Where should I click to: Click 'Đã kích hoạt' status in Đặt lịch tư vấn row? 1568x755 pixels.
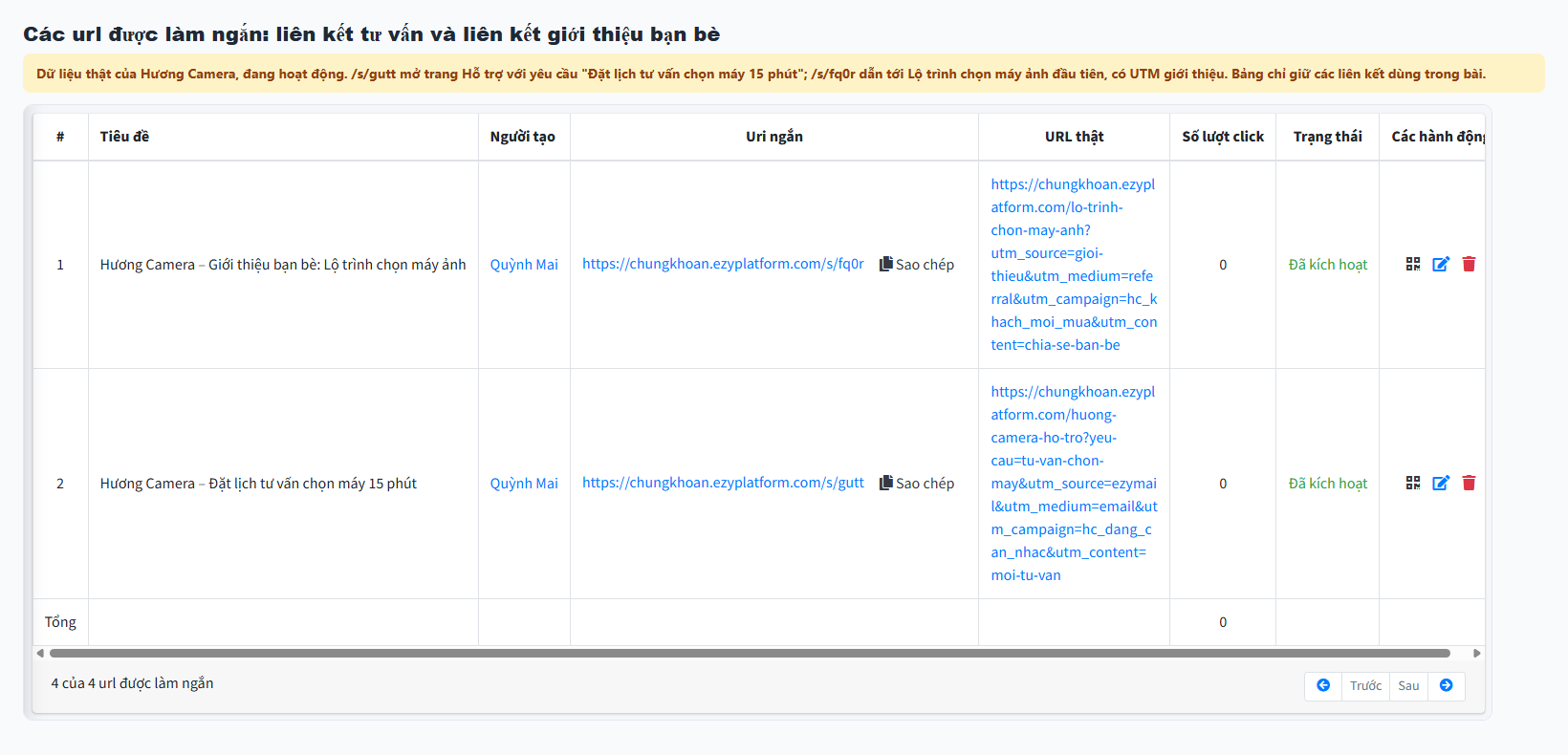[1328, 484]
